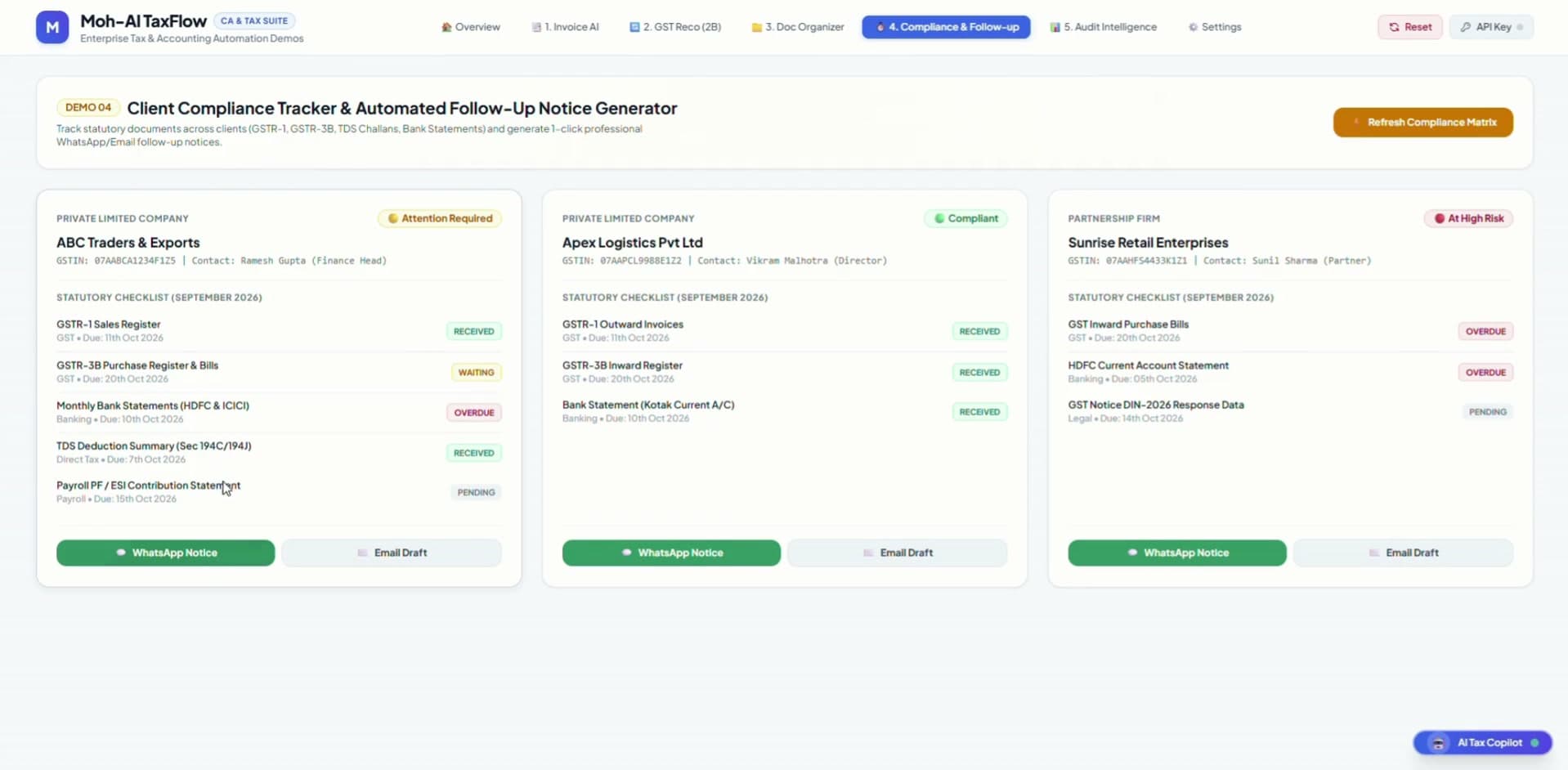This screenshot has width=1568, height=770.
Task: Select TDS Deduction Summary (Sec 194C/194J) row
Action: pos(279,452)
